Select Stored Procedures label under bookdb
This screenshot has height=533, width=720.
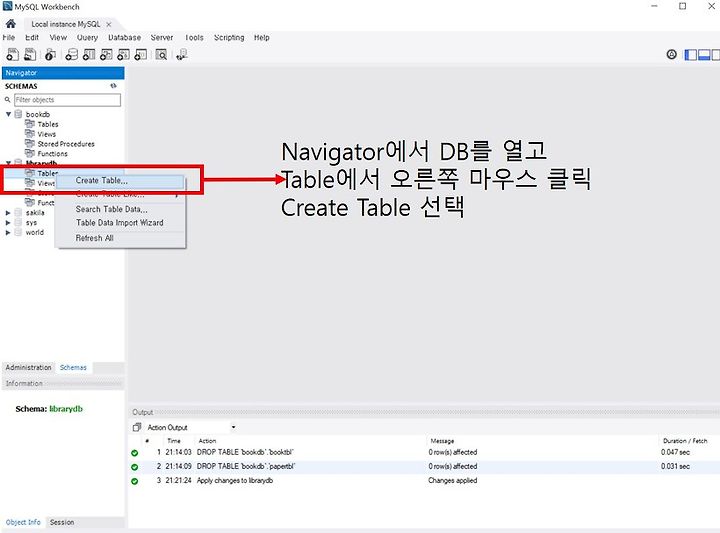tap(66, 144)
